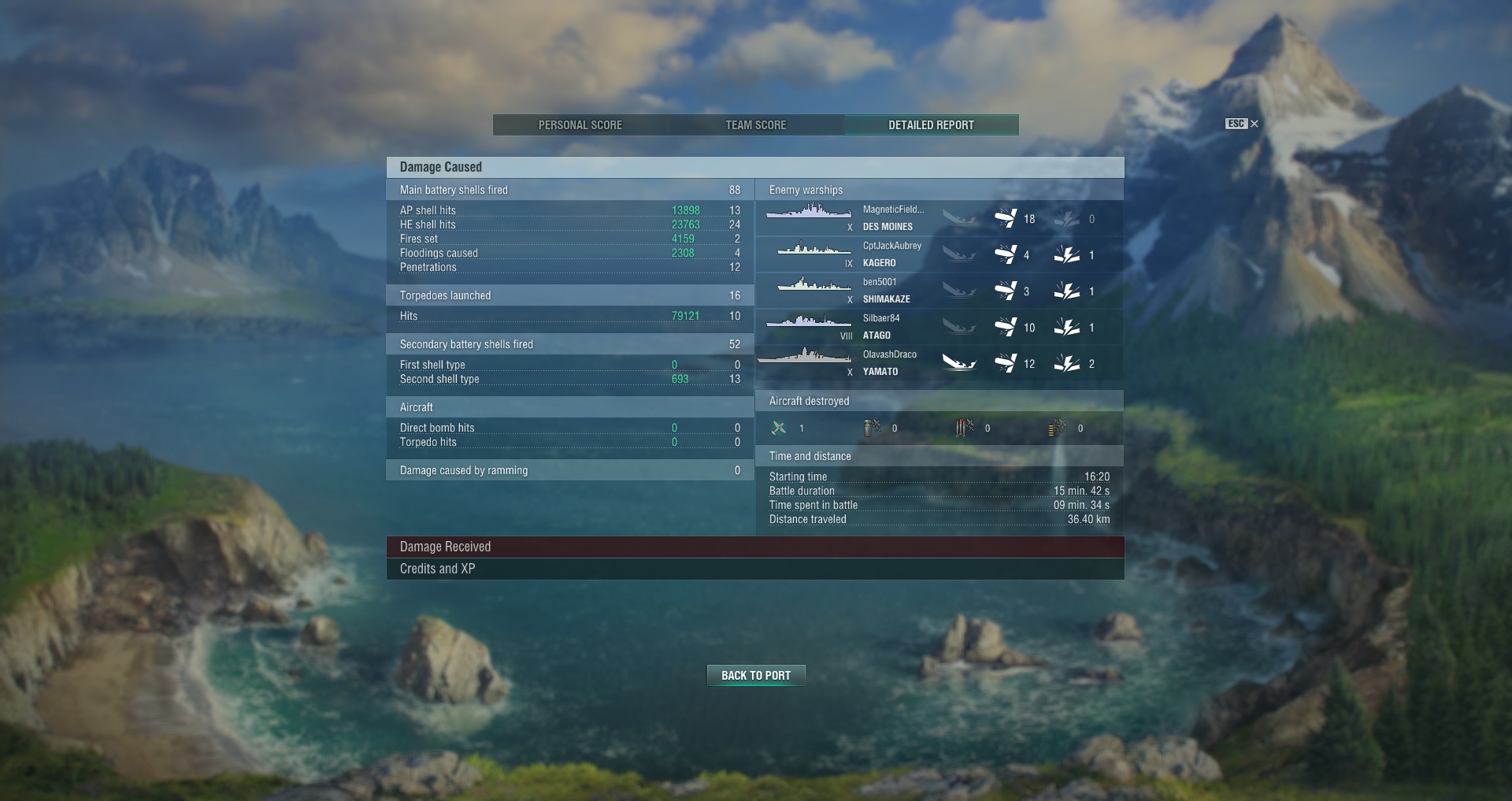
Task: Click the Back to Port button
Action: click(x=756, y=676)
